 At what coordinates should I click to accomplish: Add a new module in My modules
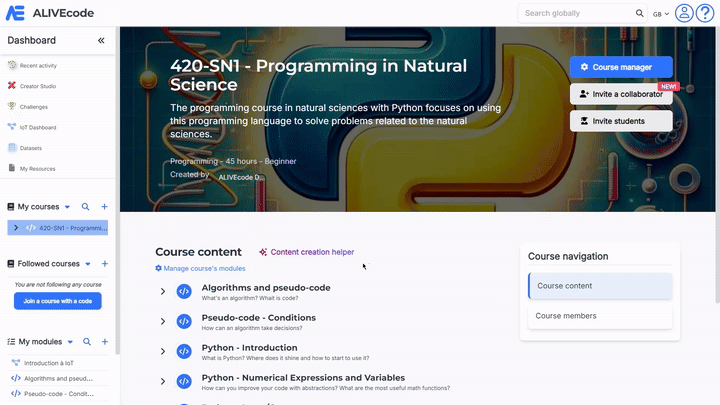[x=104, y=342]
